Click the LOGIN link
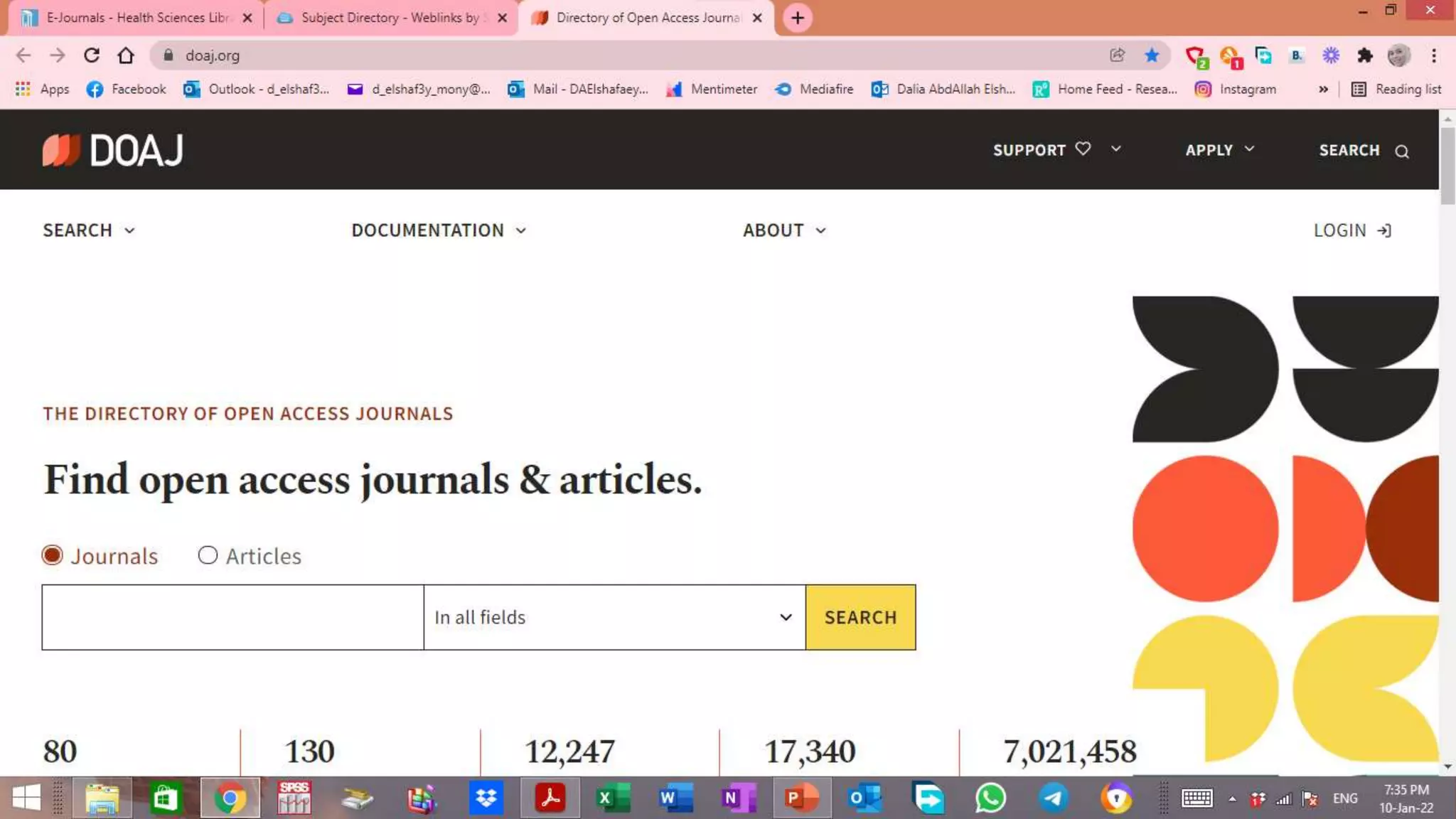The height and width of the screenshot is (819, 1456). coord(1351,230)
